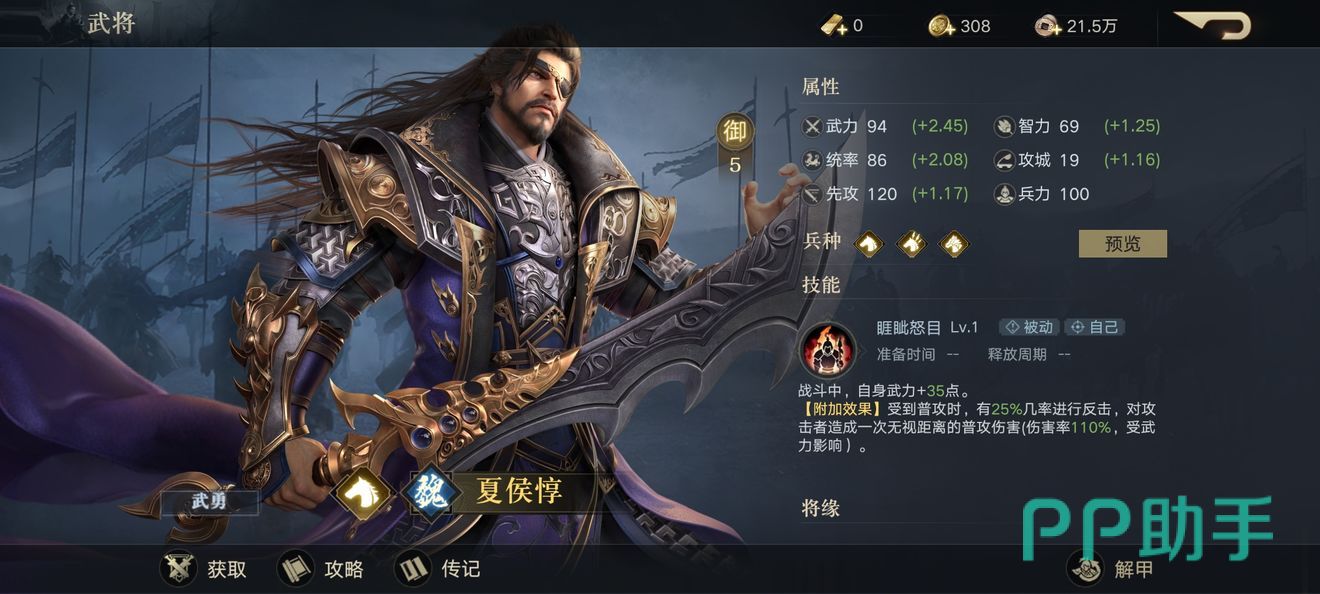
Task: Click the 预览 preview button
Action: pos(1122,243)
